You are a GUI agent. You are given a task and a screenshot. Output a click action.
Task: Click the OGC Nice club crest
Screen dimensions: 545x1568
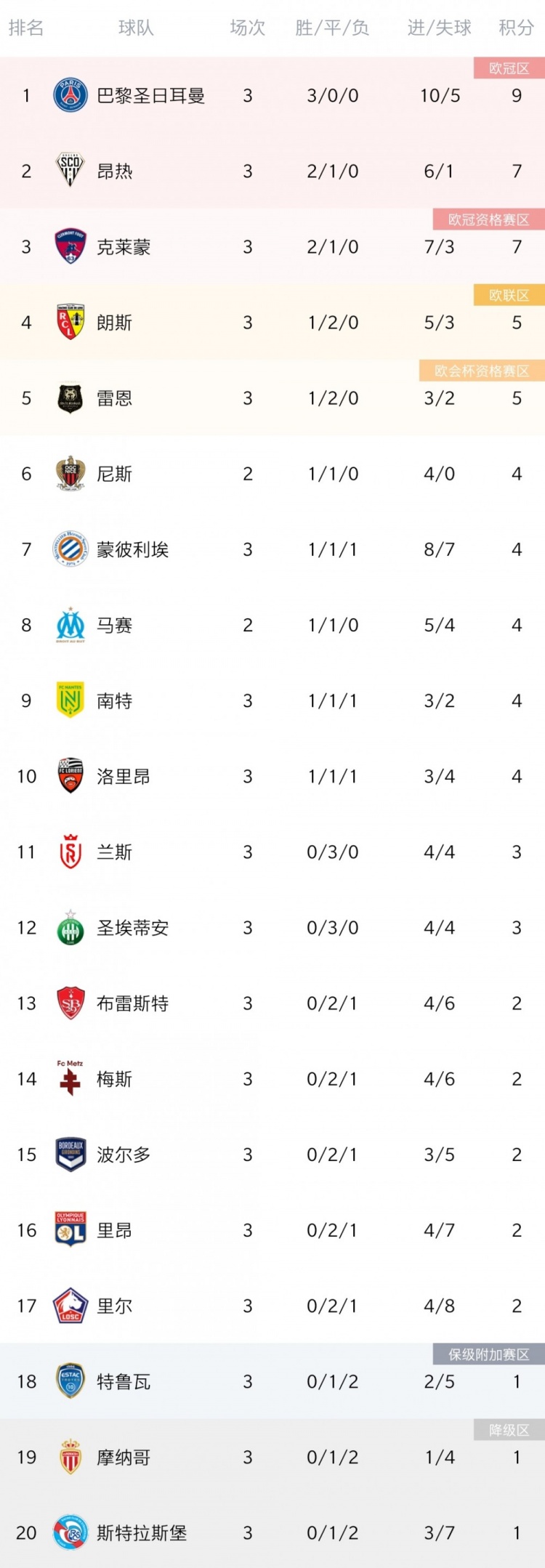[x=70, y=474]
